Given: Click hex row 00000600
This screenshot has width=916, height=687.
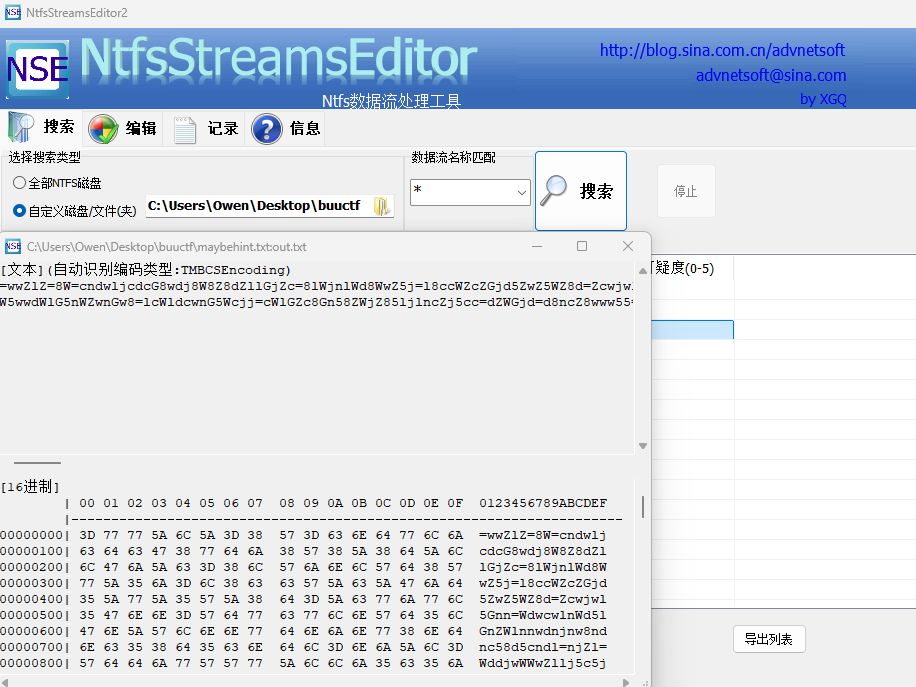Looking at the screenshot, I should coord(303,632).
